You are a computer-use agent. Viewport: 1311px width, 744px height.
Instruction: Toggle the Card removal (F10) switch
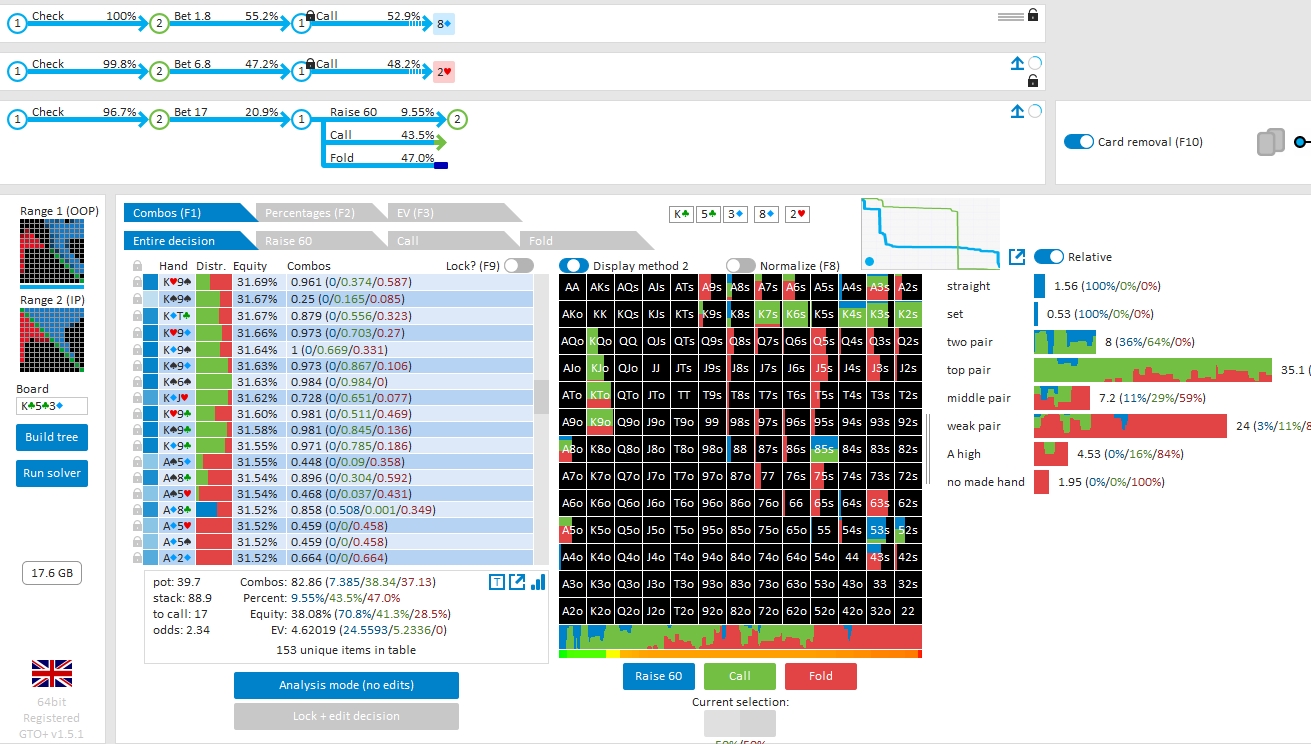(1079, 142)
